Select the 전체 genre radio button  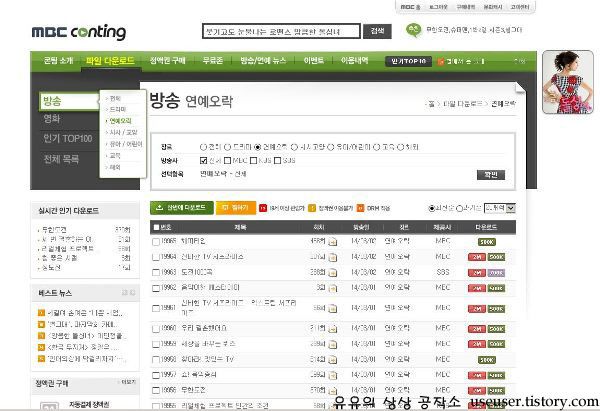tap(203, 147)
